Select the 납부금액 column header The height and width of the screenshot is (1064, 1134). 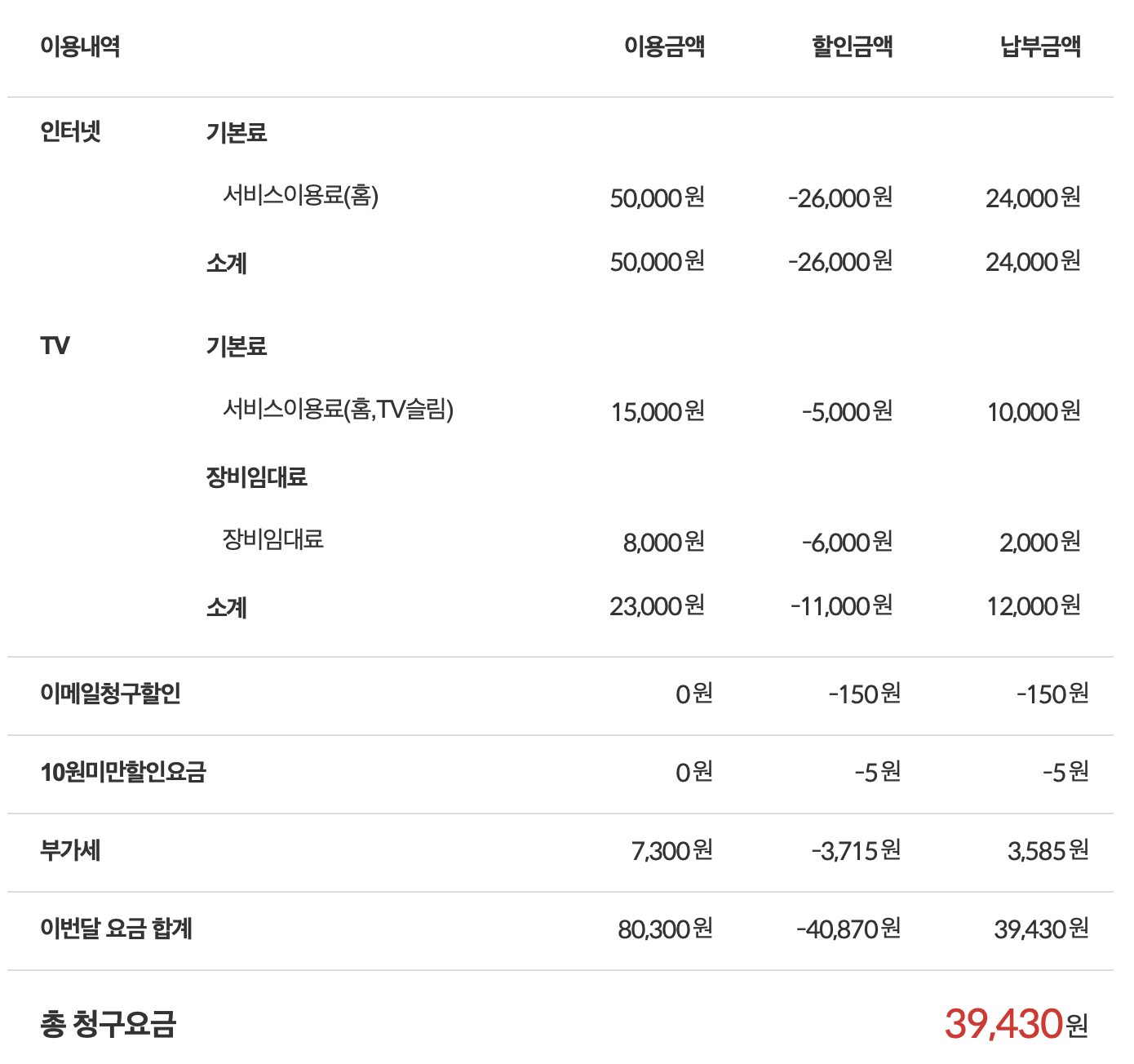(1040, 47)
